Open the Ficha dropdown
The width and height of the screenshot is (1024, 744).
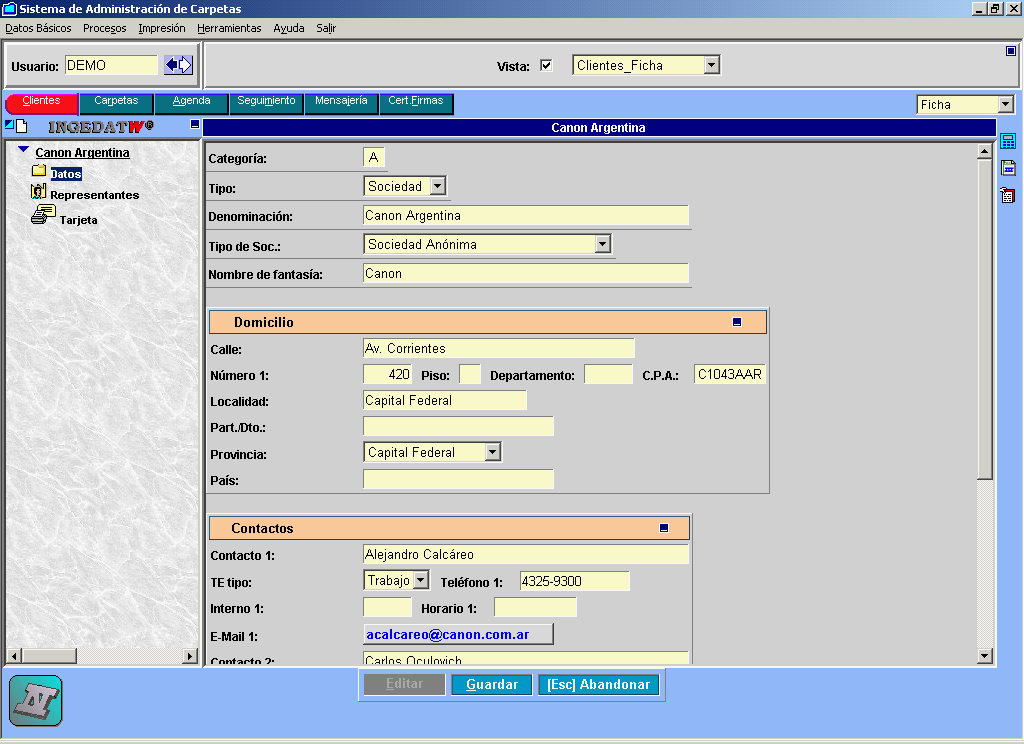tap(1006, 104)
